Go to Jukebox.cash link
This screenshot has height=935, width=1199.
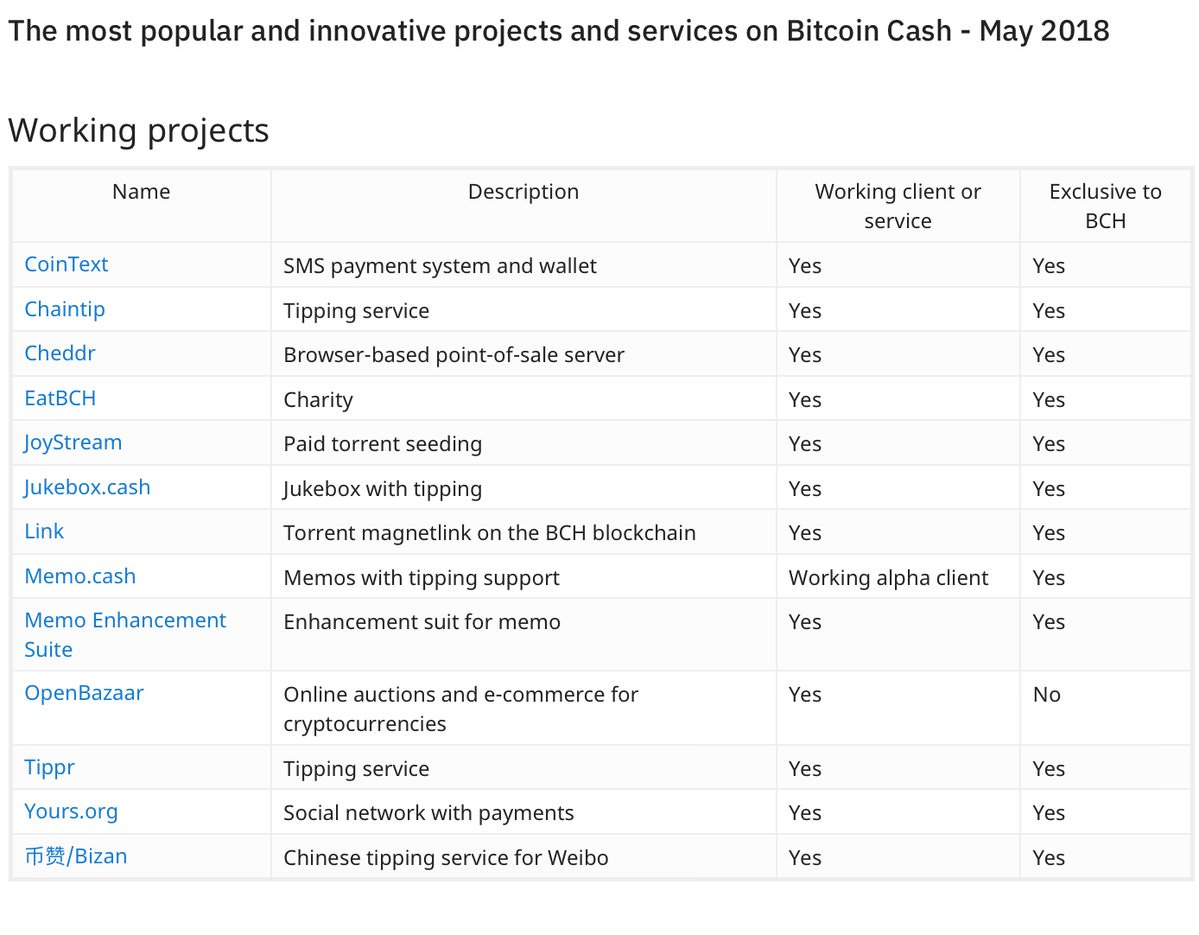[x=87, y=487]
